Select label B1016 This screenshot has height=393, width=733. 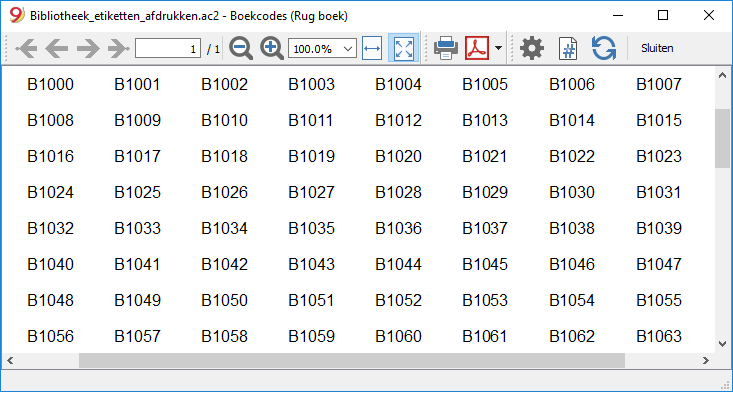pyautogui.click(x=50, y=157)
